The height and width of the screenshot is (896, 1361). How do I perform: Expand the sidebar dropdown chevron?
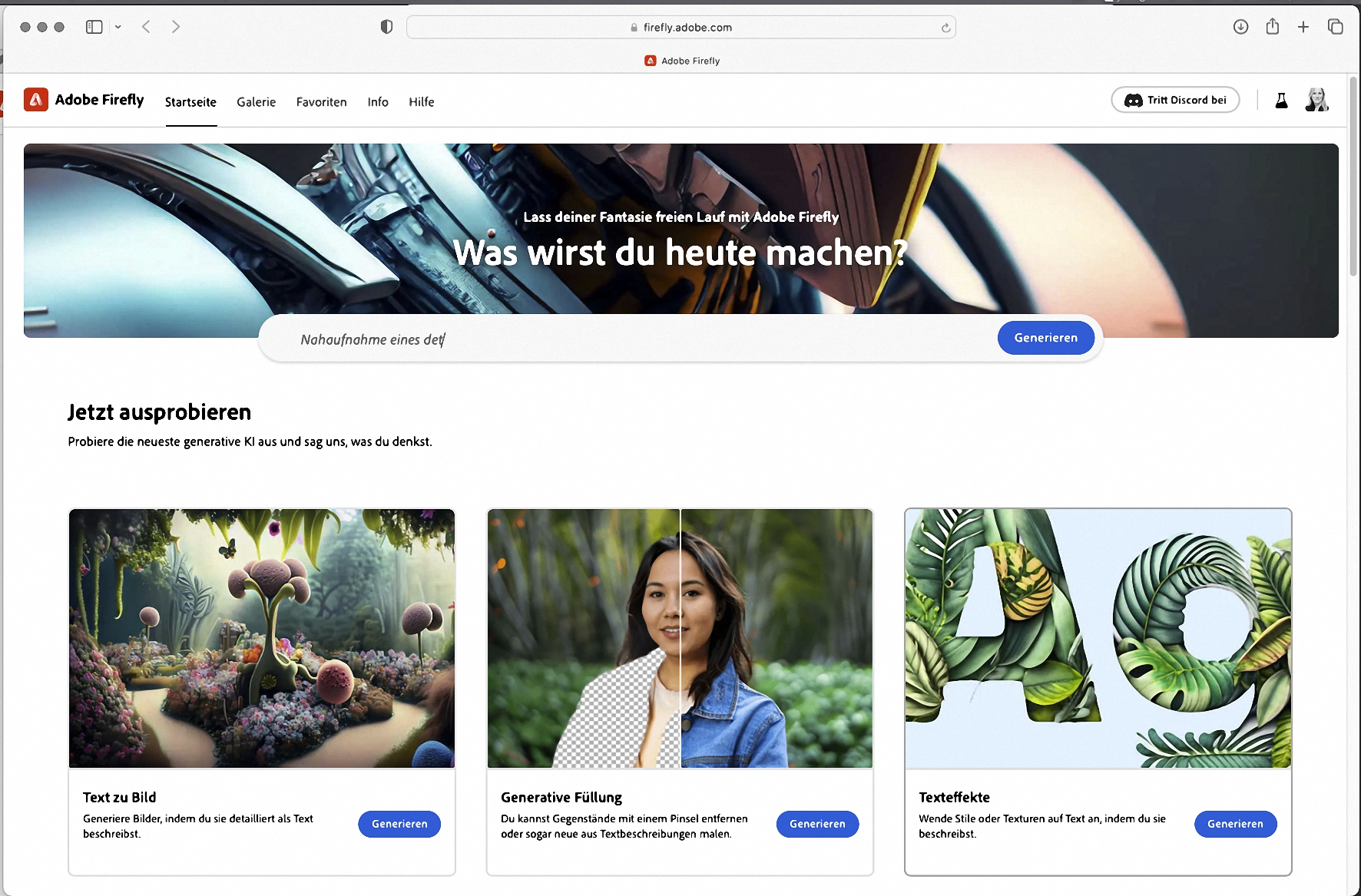118,27
